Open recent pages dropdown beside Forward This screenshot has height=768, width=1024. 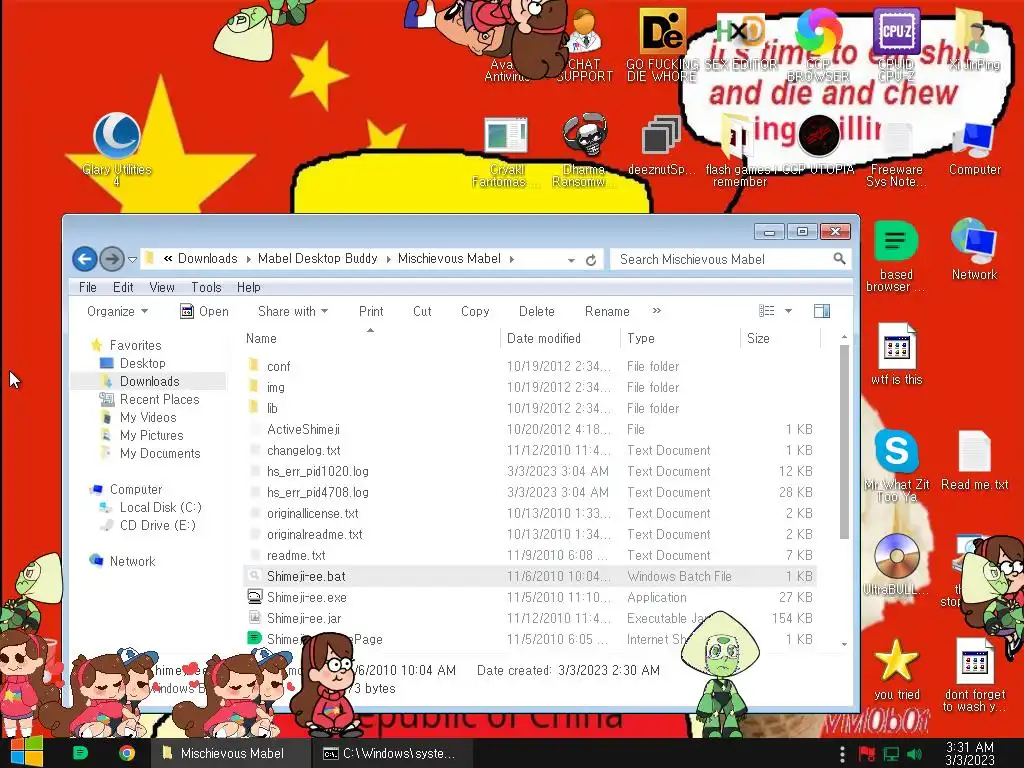point(132,259)
